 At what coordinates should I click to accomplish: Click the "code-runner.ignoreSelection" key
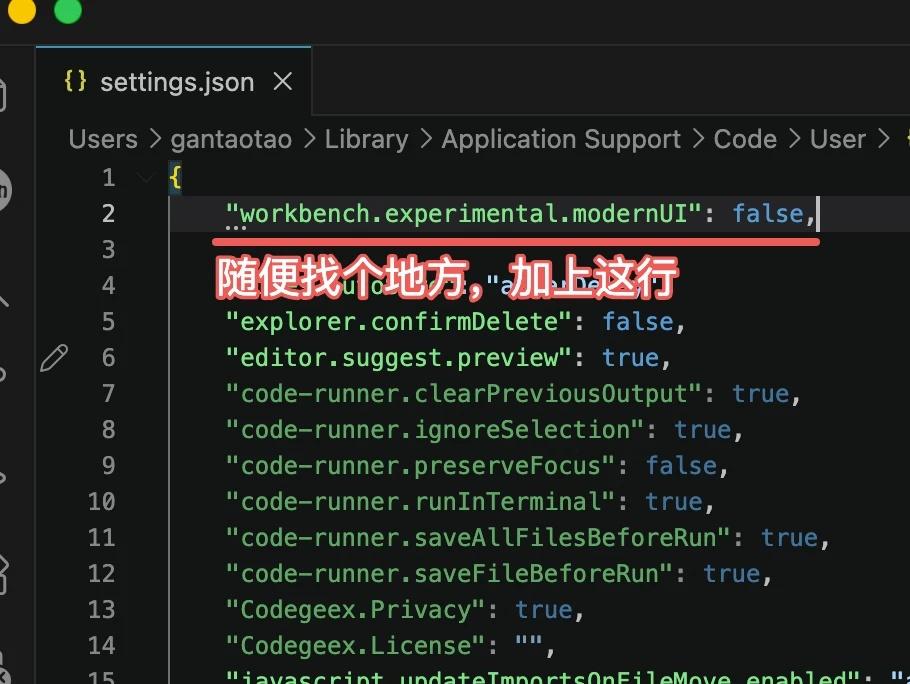coord(435,430)
